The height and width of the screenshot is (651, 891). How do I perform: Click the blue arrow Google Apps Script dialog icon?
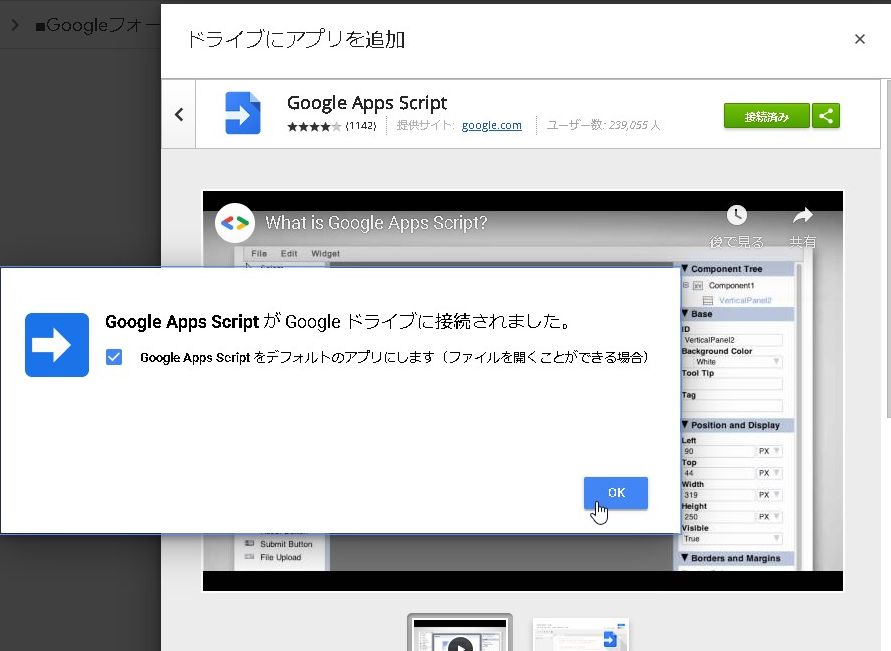(57, 345)
